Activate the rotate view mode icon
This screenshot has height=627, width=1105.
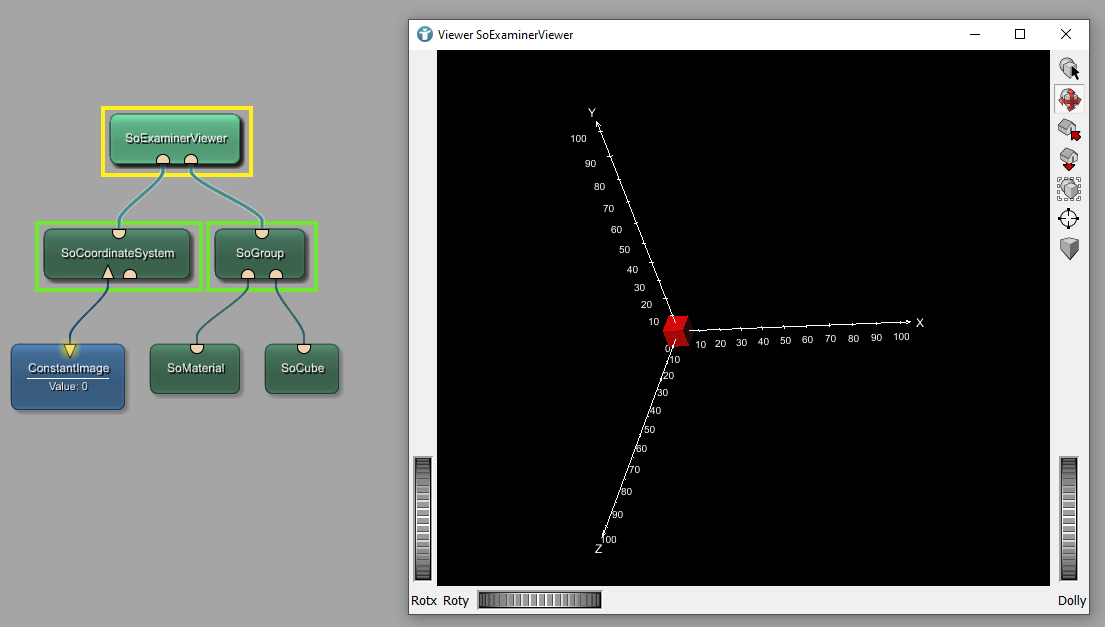point(1069,99)
